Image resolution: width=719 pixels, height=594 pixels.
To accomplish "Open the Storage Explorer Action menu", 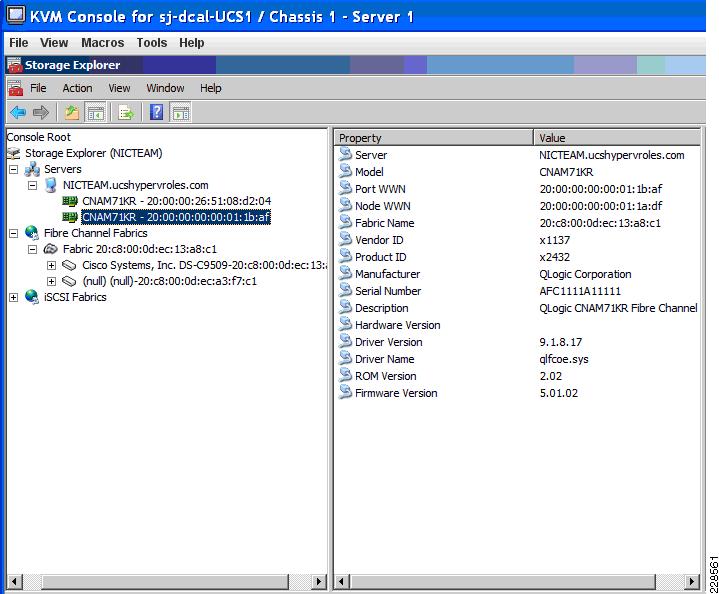I will [x=77, y=88].
